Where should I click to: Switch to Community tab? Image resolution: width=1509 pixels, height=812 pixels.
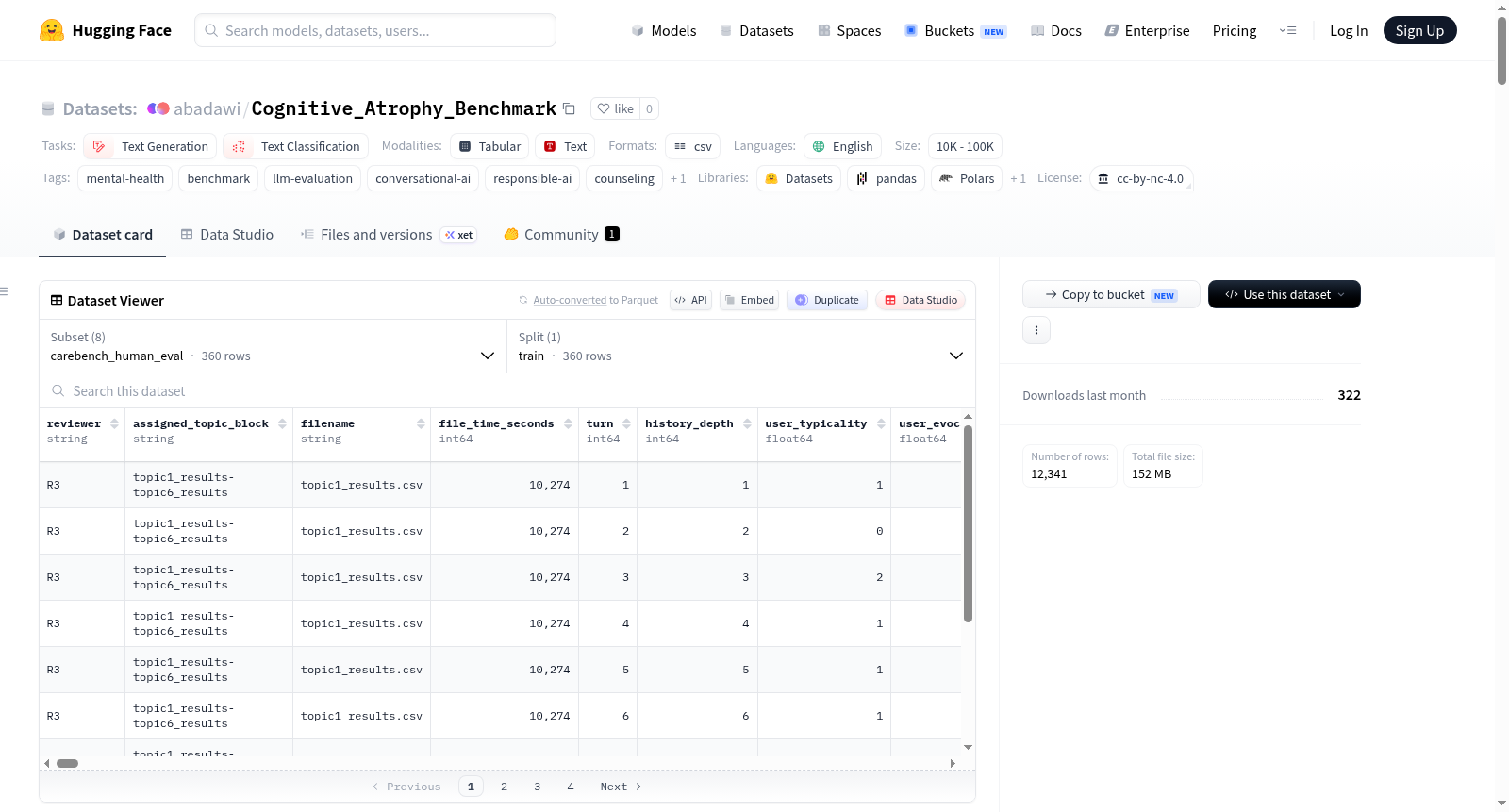(561, 234)
